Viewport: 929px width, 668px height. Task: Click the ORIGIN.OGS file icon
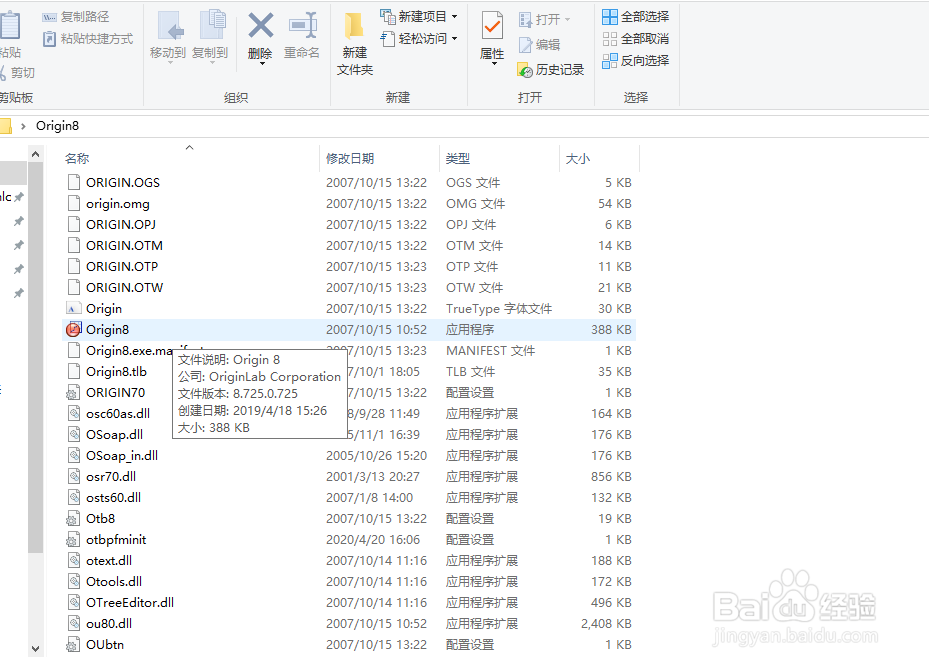coord(73,183)
